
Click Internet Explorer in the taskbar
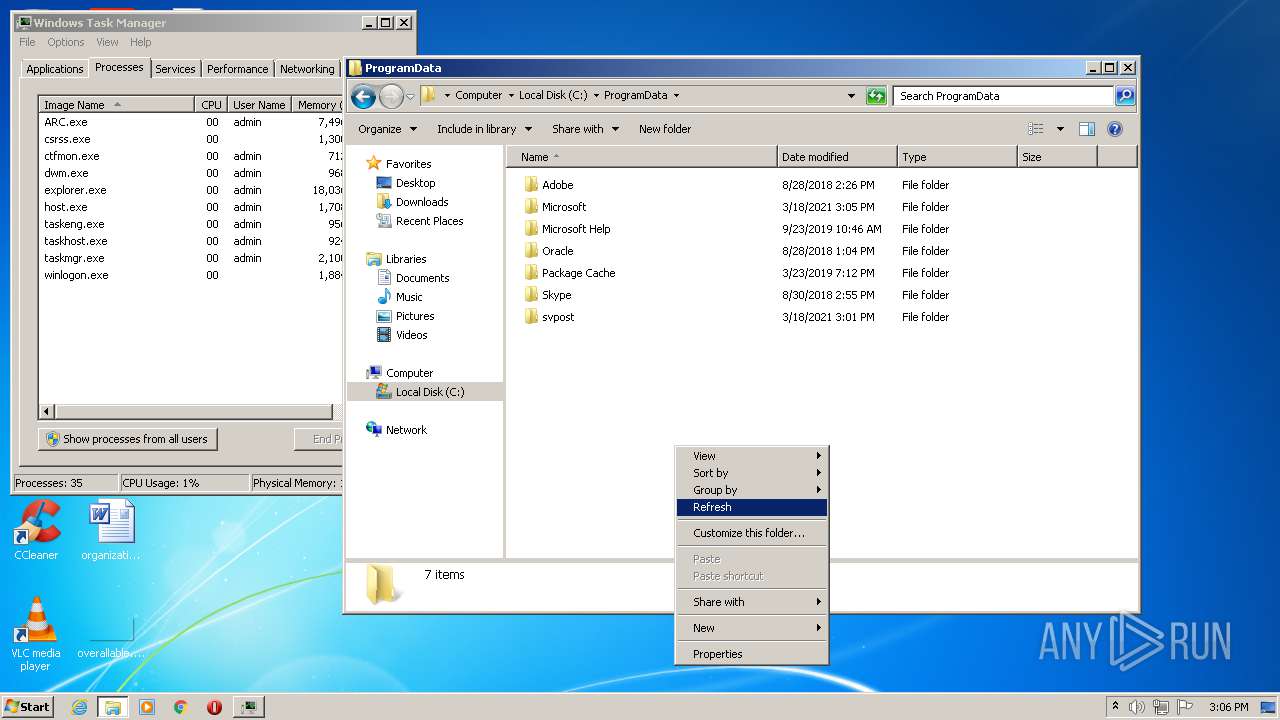[x=80, y=707]
